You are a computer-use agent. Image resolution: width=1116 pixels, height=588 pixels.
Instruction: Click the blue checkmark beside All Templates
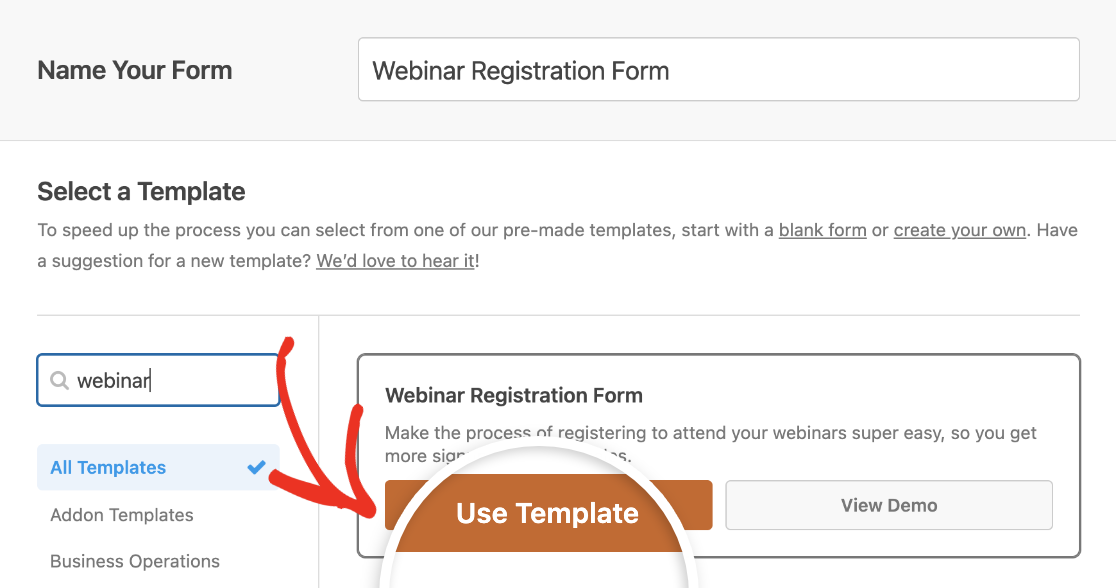point(256,468)
